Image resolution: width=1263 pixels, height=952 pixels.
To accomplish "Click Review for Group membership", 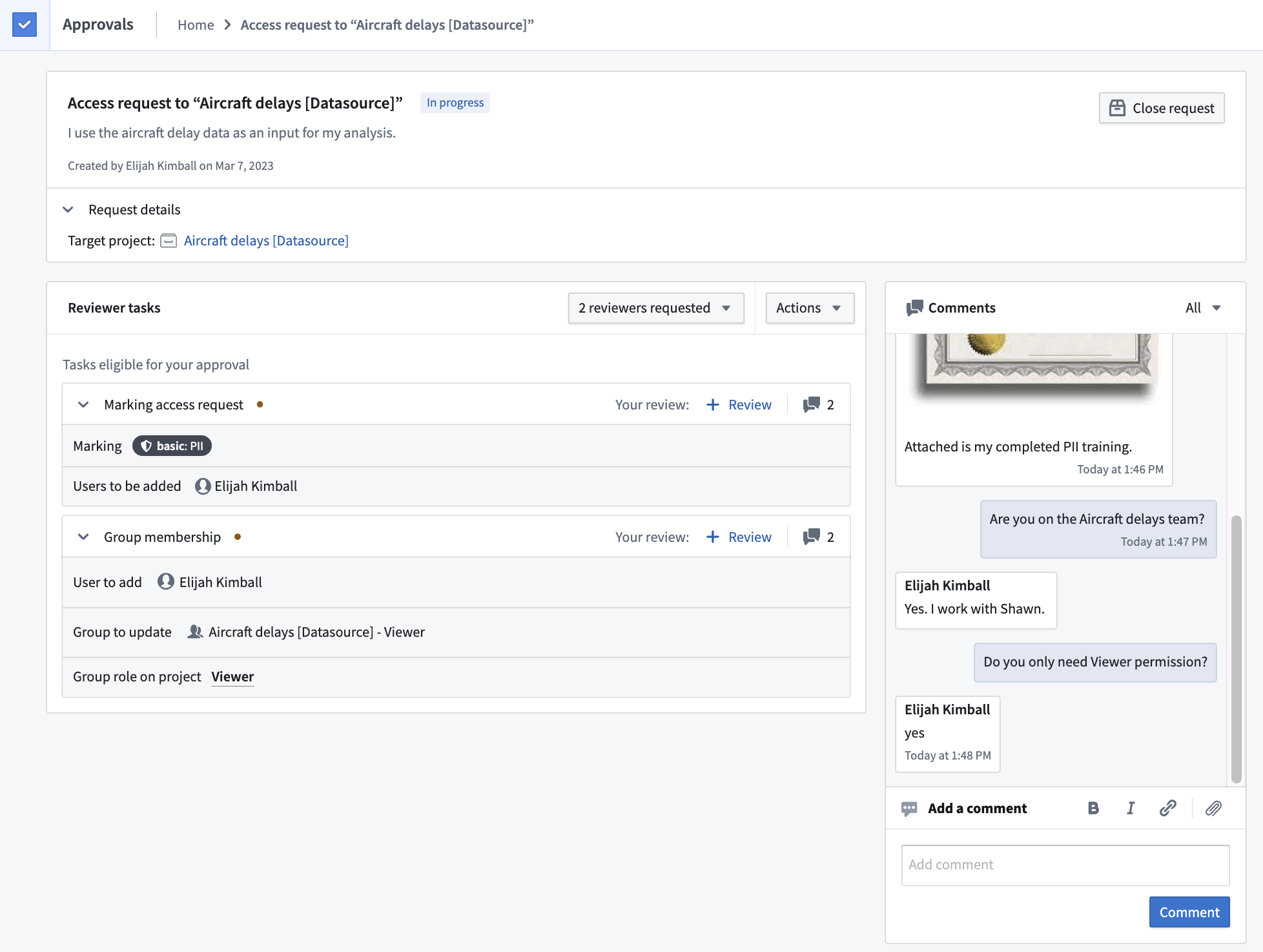I will 739,537.
